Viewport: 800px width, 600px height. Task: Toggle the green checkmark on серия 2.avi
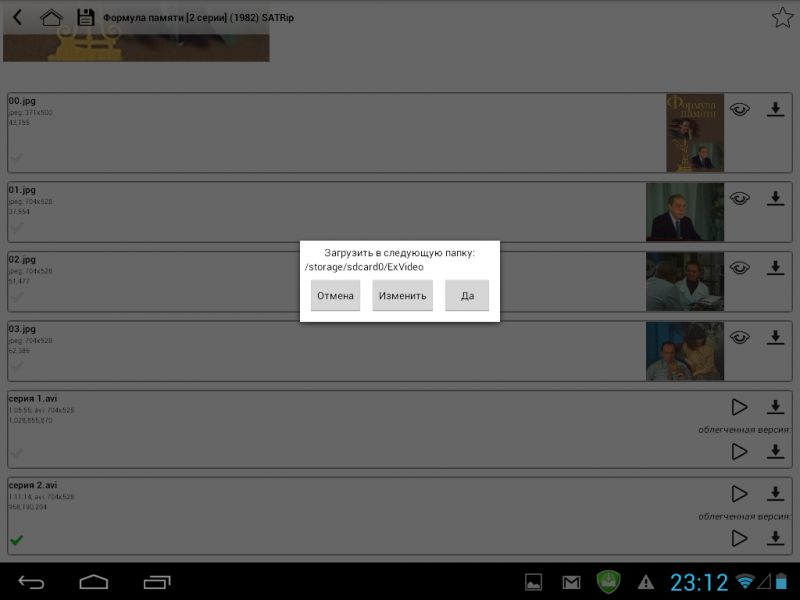click(16, 541)
